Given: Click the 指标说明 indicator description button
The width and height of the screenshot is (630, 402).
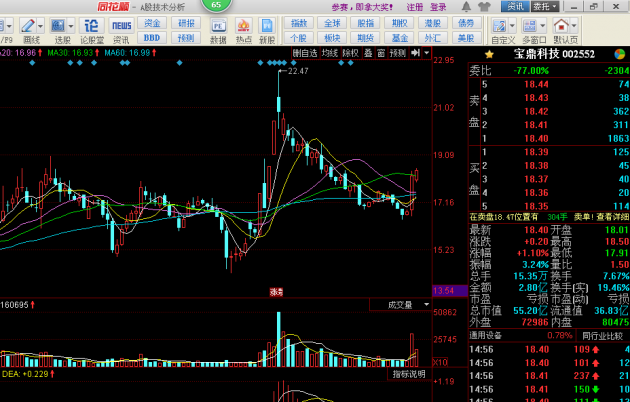Looking at the screenshot, I should pos(408,374).
